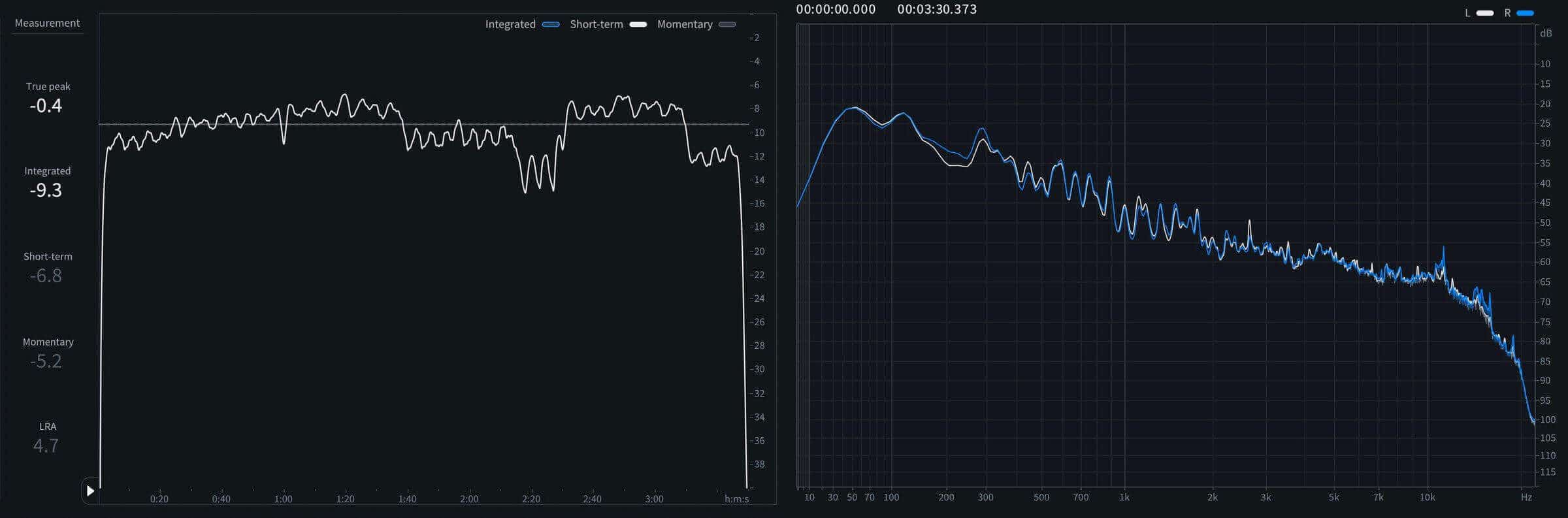Viewport: 1568px width, 518px height.
Task: Click the 10k label on frequency axis
Action: pyautogui.click(x=1427, y=497)
